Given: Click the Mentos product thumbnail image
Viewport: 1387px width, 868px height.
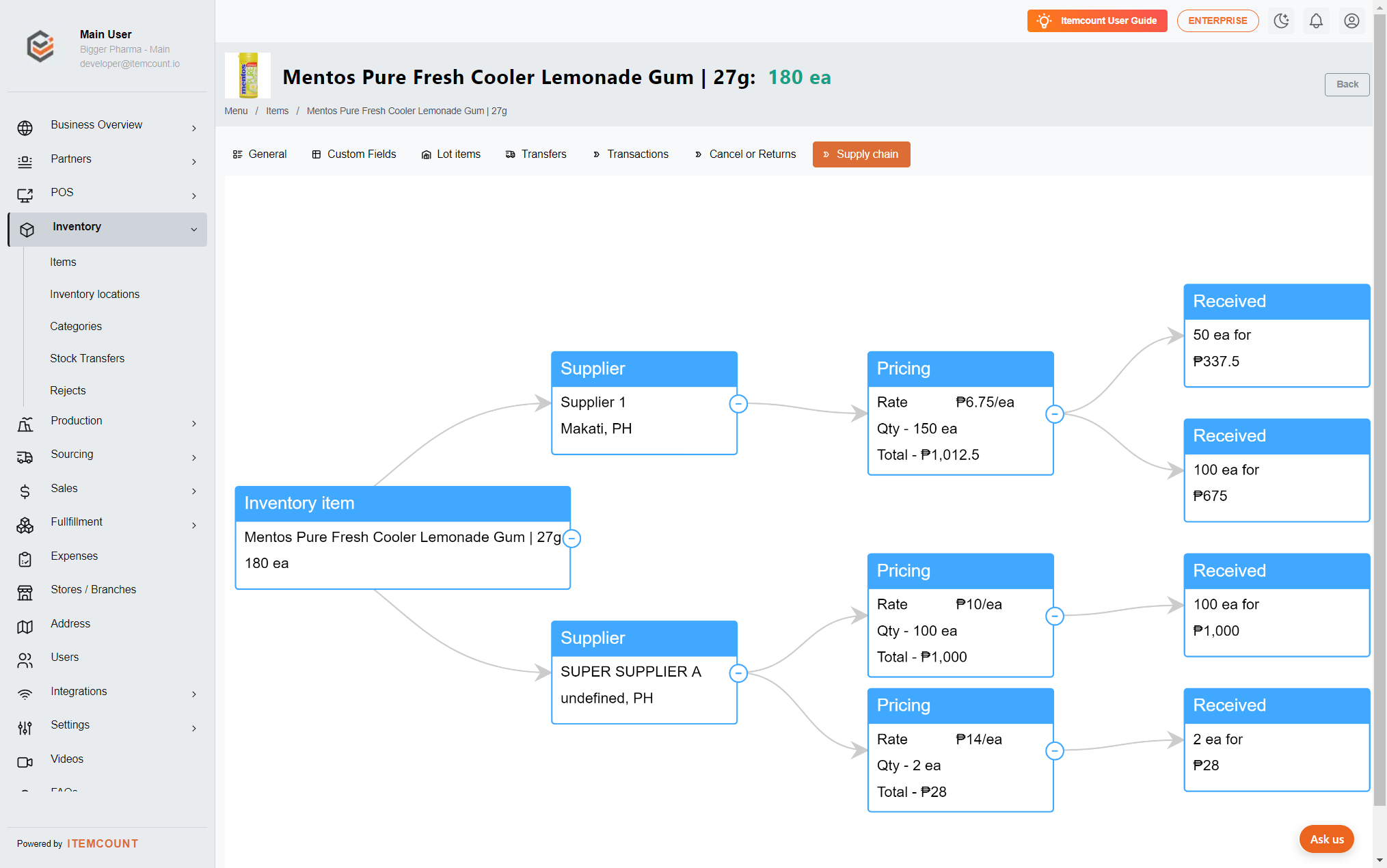Looking at the screenshot, I should (248, 75).
